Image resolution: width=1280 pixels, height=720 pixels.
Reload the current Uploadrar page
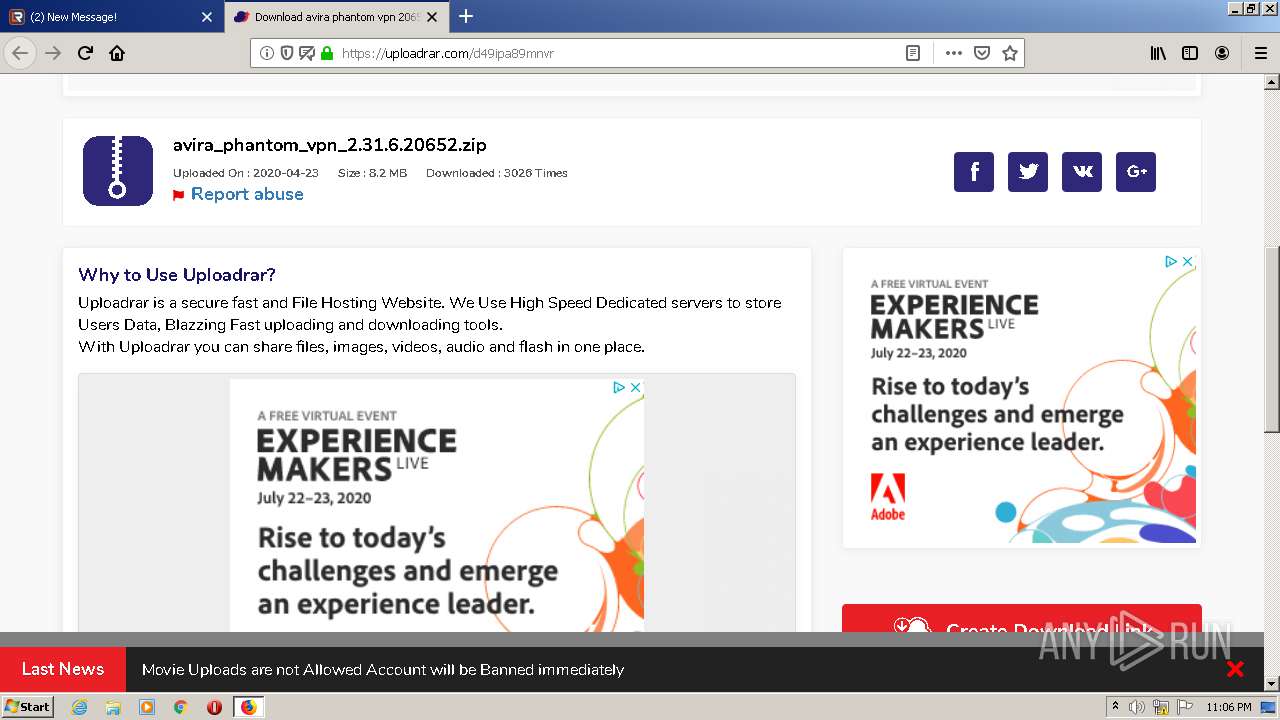85,53
